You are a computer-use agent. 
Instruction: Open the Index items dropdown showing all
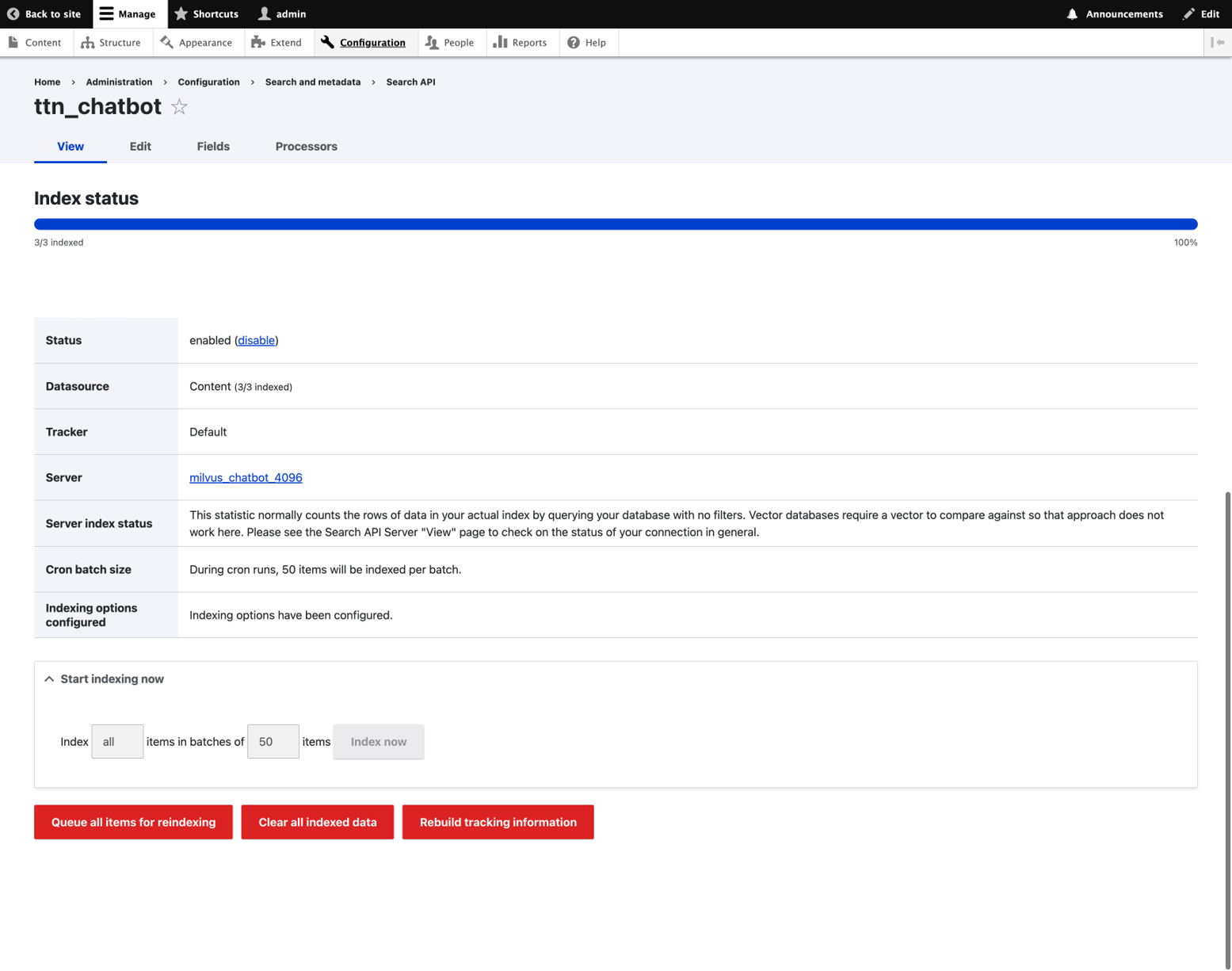point(117,741)
